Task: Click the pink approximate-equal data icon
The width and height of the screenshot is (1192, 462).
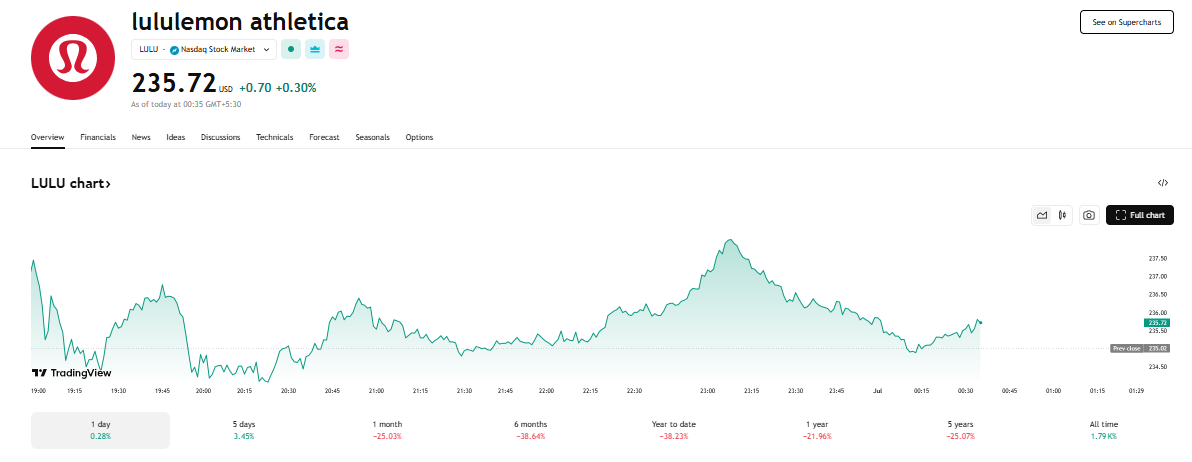Action: (339, 49)
